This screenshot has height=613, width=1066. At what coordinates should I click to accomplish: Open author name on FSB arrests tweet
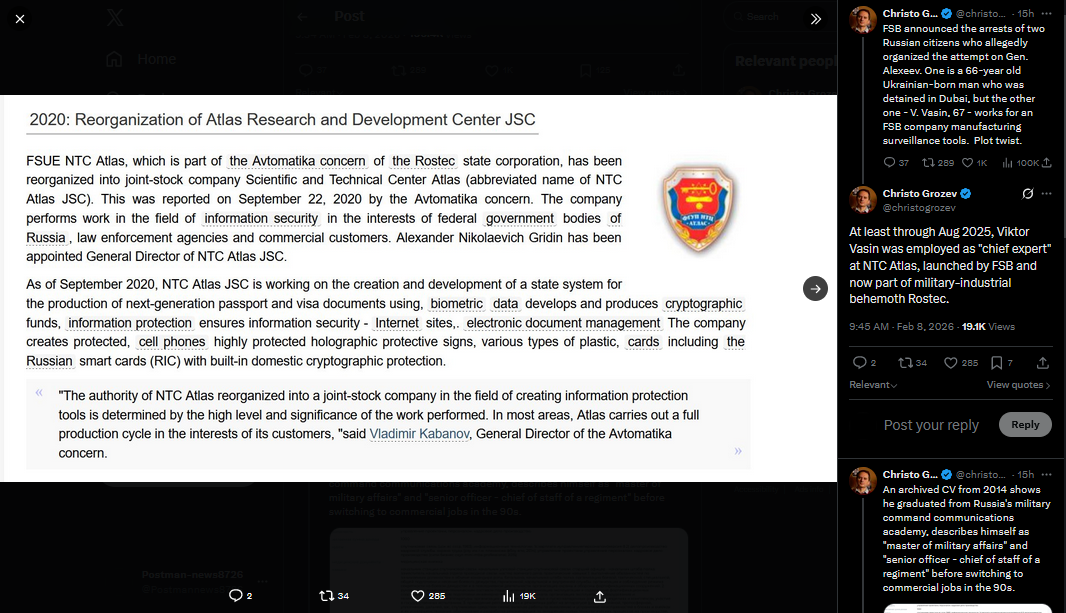910,14
